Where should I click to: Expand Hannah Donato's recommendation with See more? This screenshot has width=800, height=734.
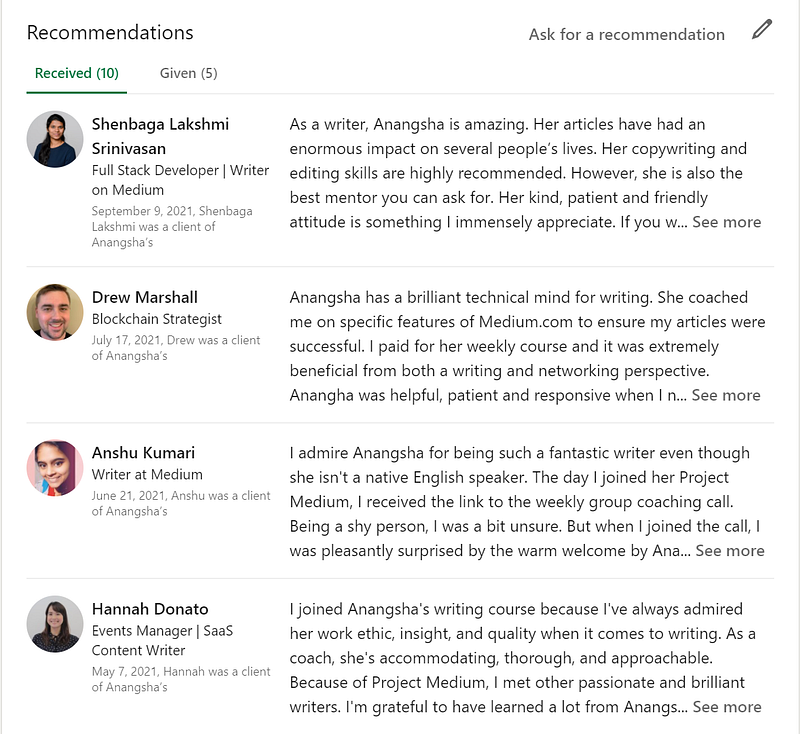coord(727,707)
